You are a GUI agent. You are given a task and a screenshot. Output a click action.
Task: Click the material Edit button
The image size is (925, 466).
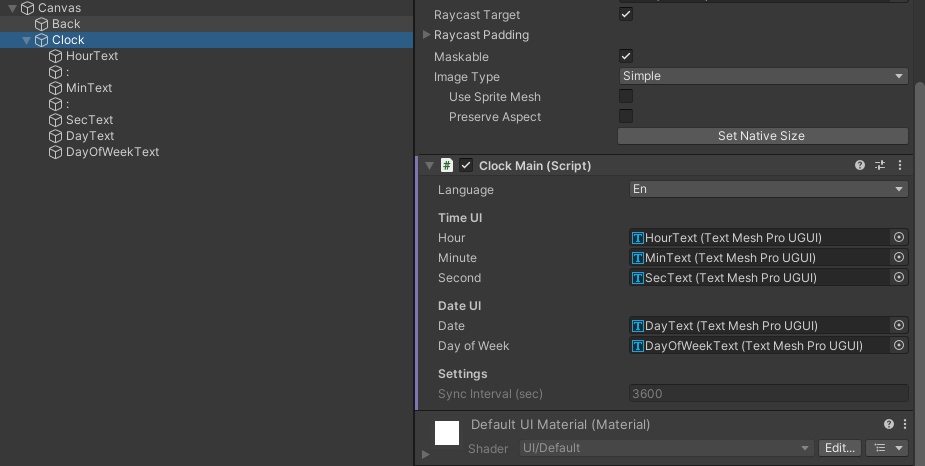coord(839,448)
